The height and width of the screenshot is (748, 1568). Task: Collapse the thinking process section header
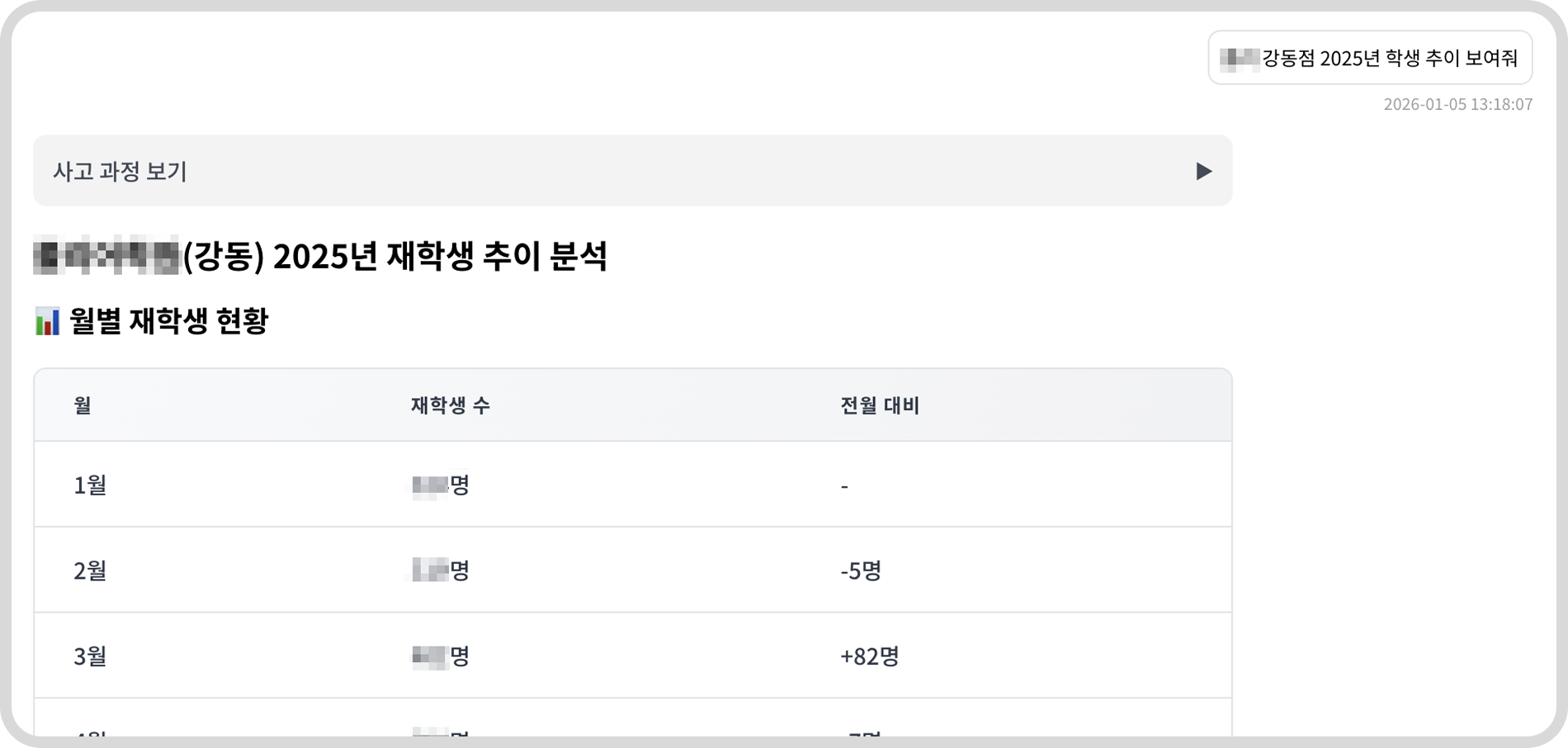click(632, 171)
